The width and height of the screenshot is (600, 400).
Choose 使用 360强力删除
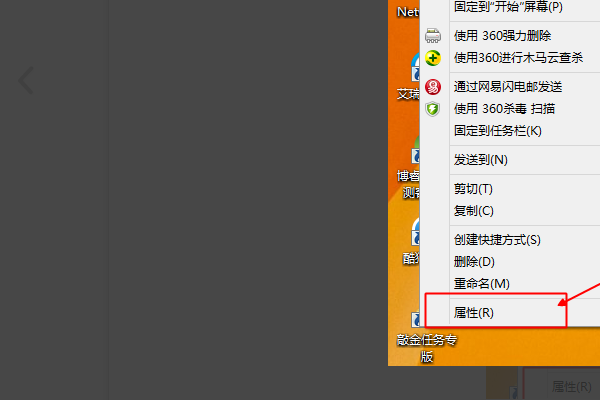coord(502,36)
